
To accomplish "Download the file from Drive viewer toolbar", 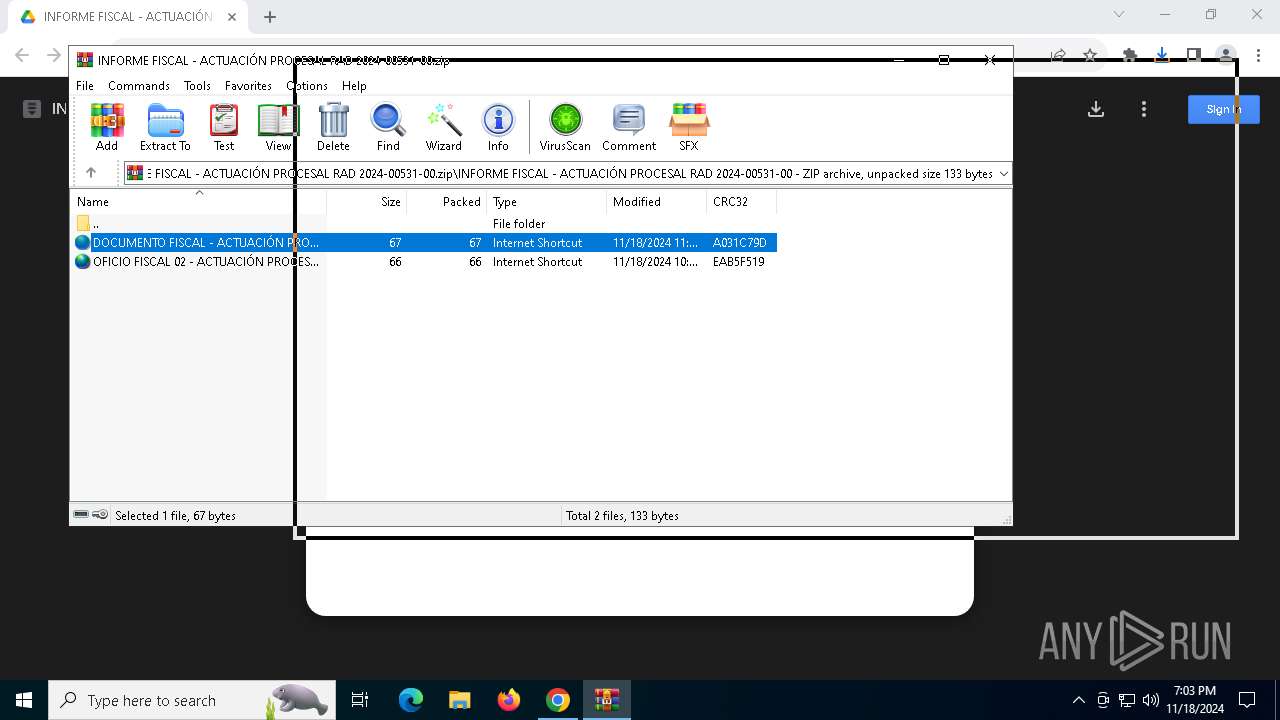I will [1096, 109].
